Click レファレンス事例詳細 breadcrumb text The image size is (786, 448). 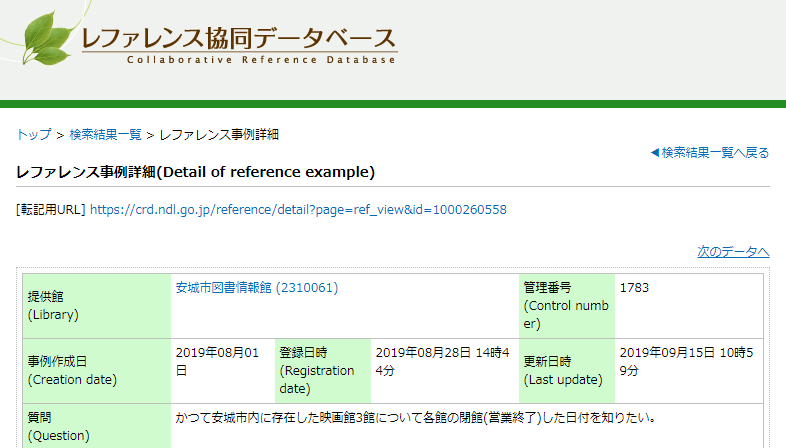click(x=219, y=135)
